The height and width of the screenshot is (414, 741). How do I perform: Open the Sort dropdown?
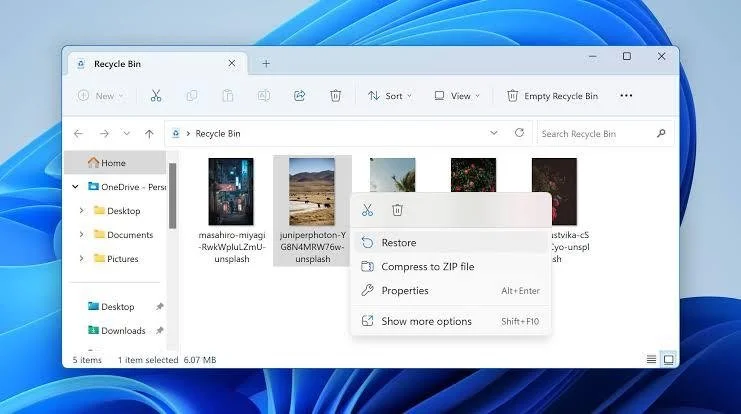click(x=390, y=96)
